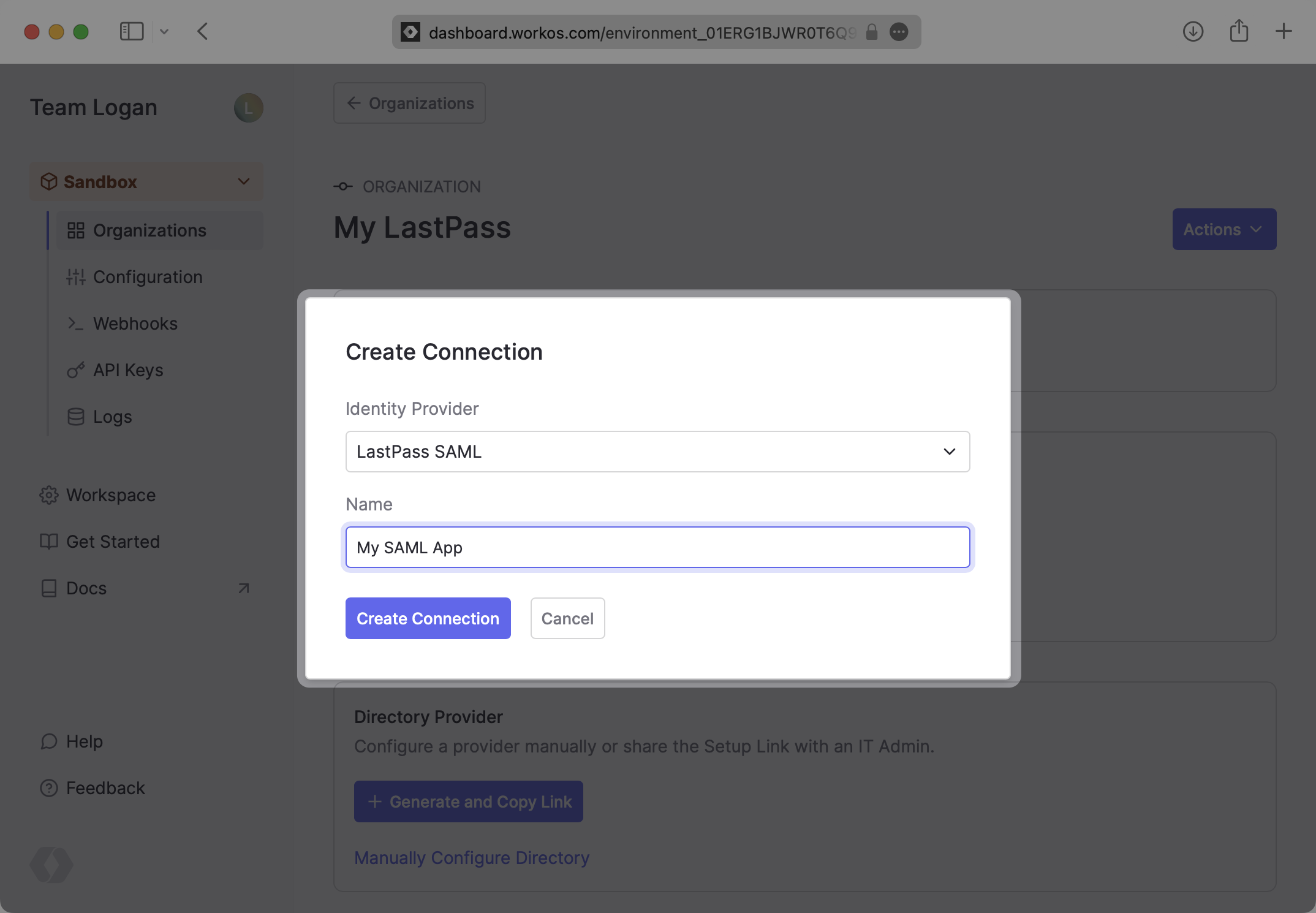
Task: Open a new tab with plus icon
Action: click(1284, 31)
